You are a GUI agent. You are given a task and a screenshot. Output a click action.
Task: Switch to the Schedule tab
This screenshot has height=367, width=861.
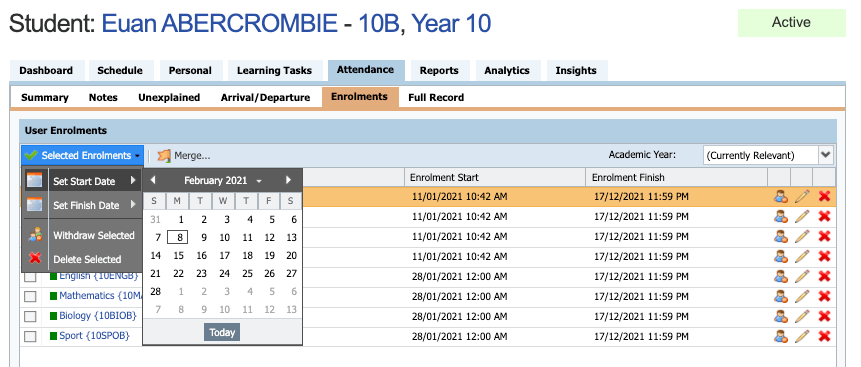click(x=120, y=70)
